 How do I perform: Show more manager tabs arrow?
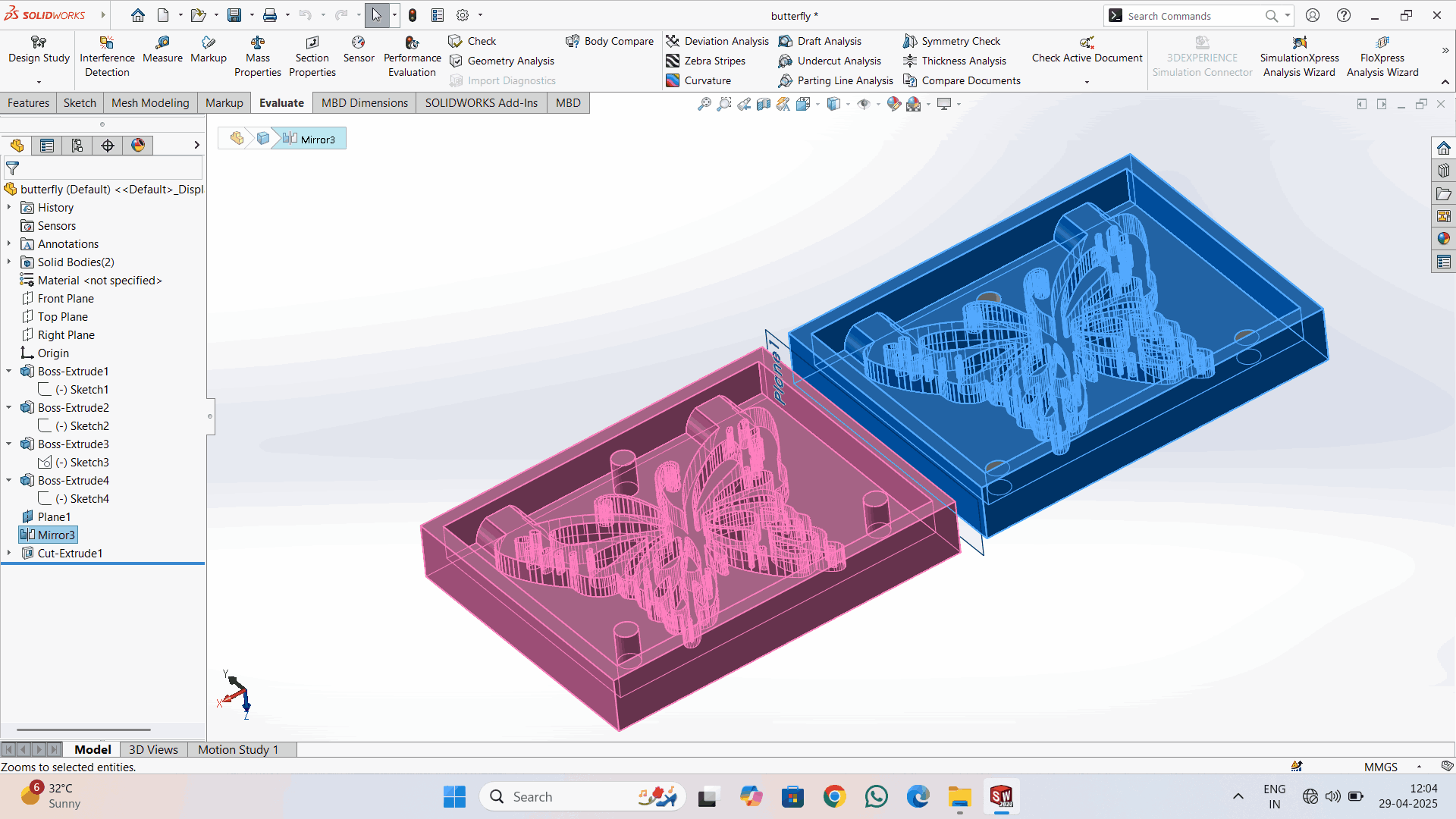click(196, 145)
